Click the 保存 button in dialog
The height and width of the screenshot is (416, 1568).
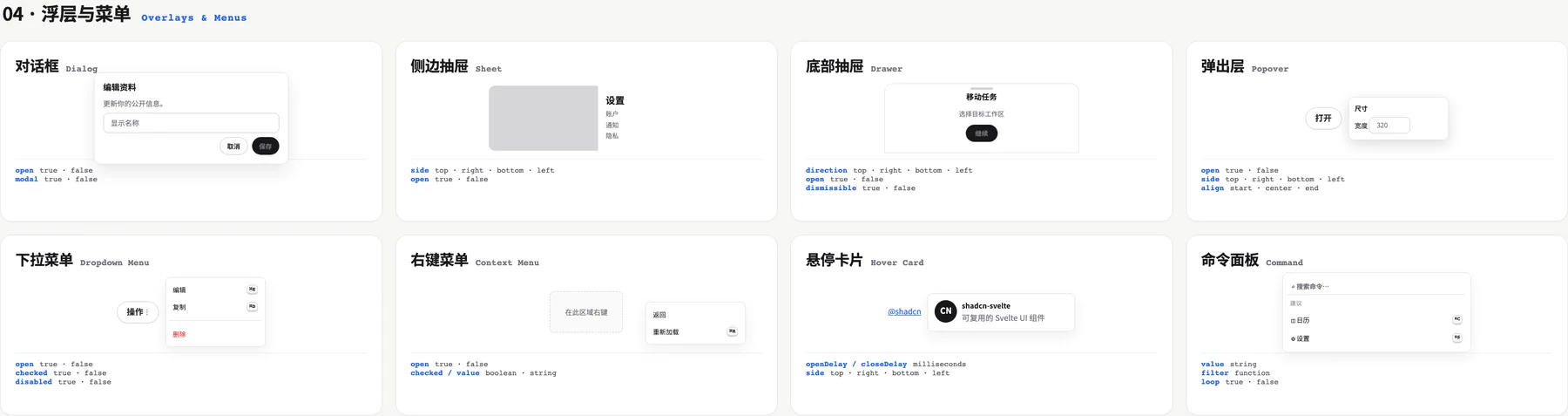point(266,147)
